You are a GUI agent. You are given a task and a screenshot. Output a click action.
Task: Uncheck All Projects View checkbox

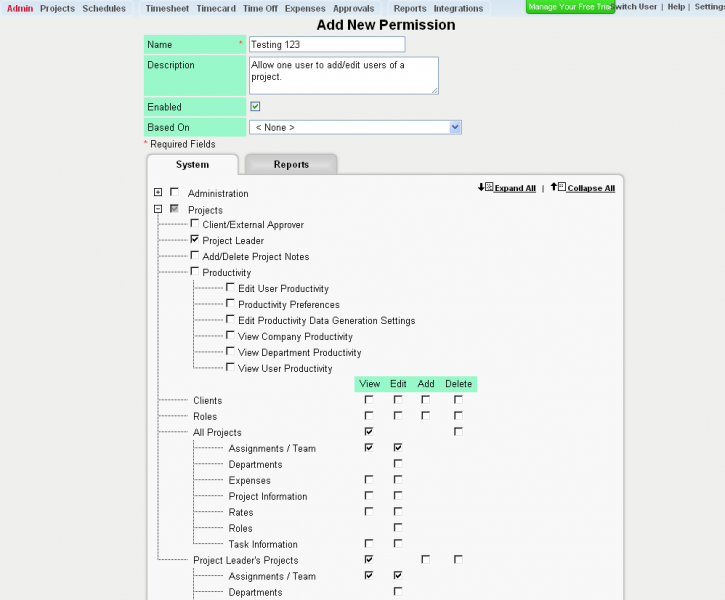369,431
